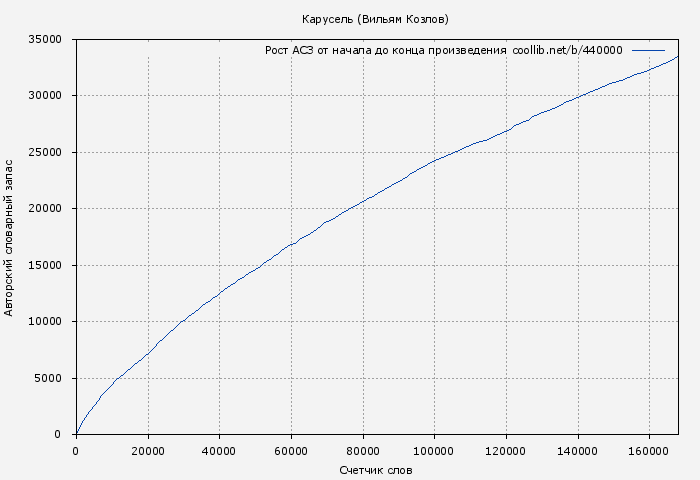Click the blue legend line sample
The image size is (700, 480).
pyautogui.click(x=648, y=50)
